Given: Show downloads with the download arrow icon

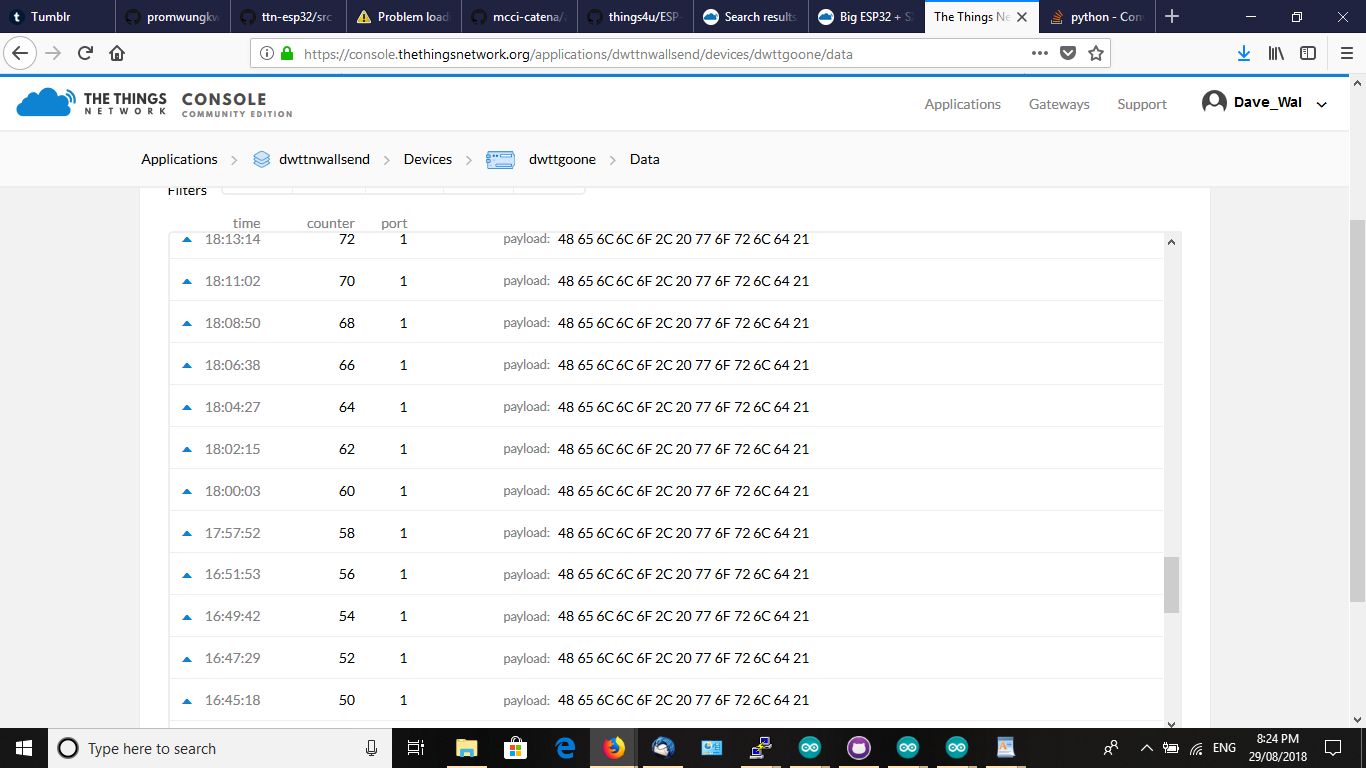Looking at the screenshot, I should point(1244,53).
